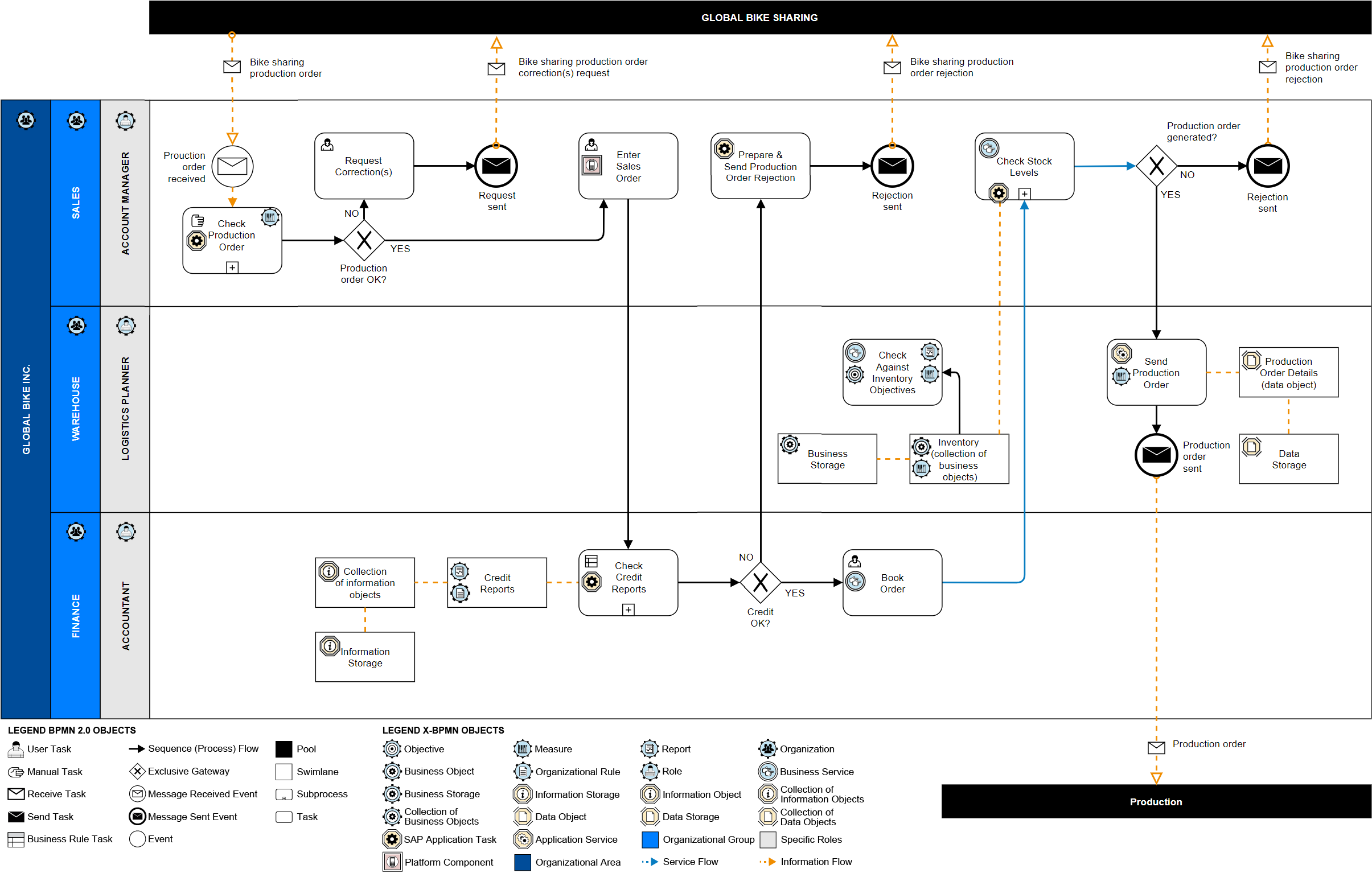The image size is (1372, 873).
Task: Click envelope icon beside Production order near Production pool
Action: tap(1156, 747)
